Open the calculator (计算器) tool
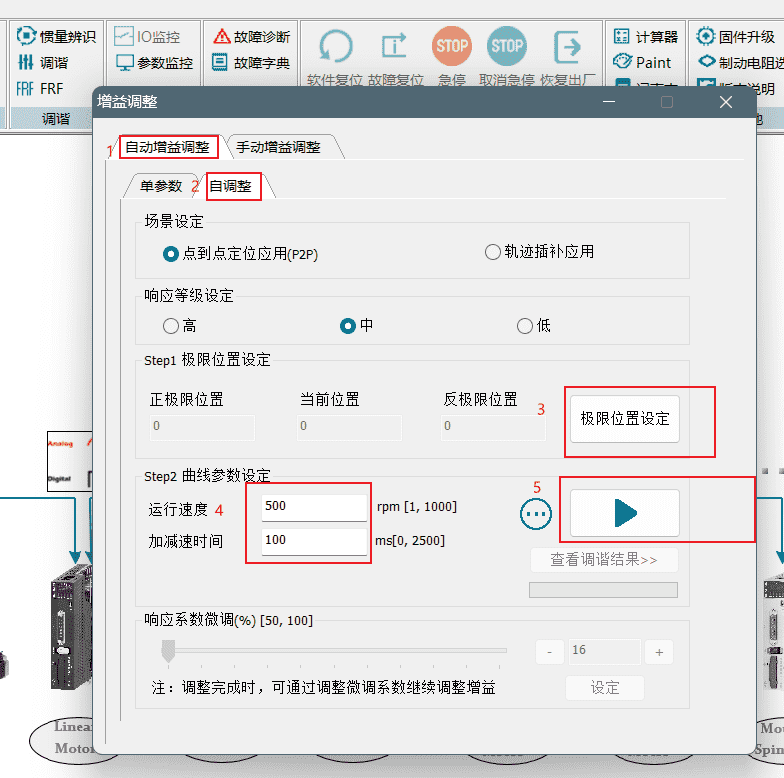 tap(646, 37)
